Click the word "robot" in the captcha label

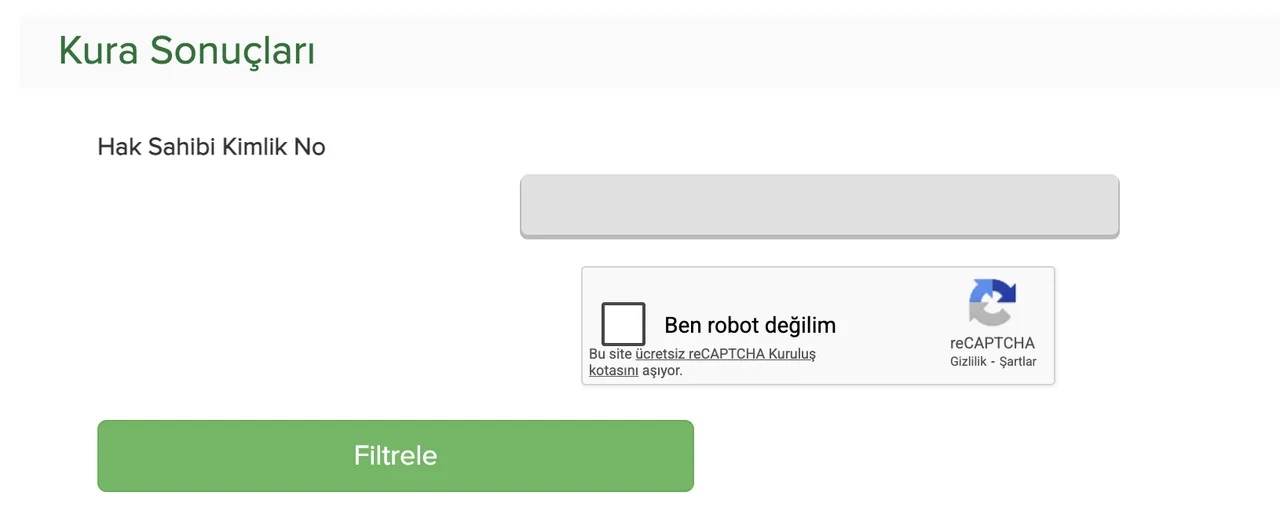click(x=732, y=325)
